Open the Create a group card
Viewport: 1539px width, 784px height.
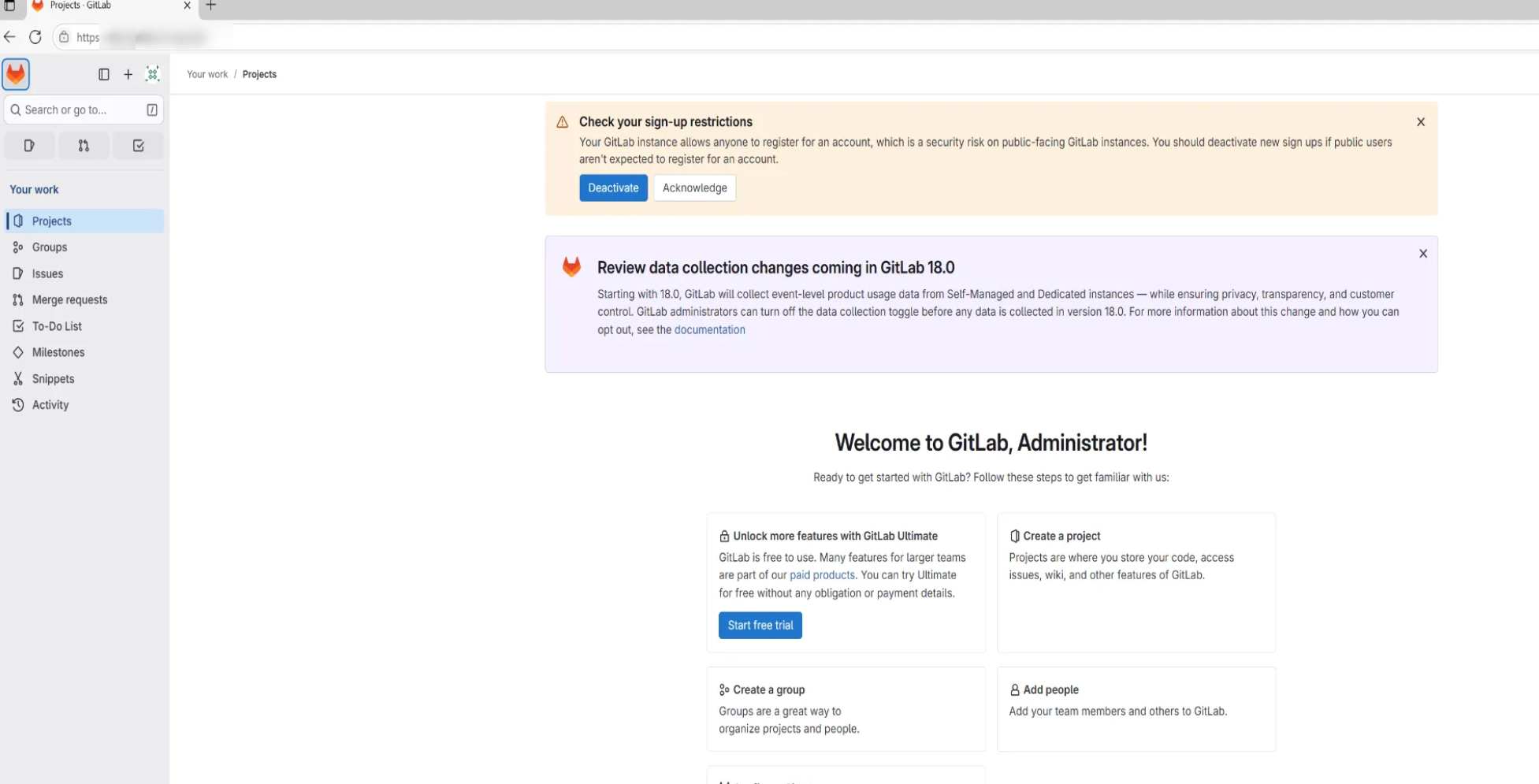(846, 708)
